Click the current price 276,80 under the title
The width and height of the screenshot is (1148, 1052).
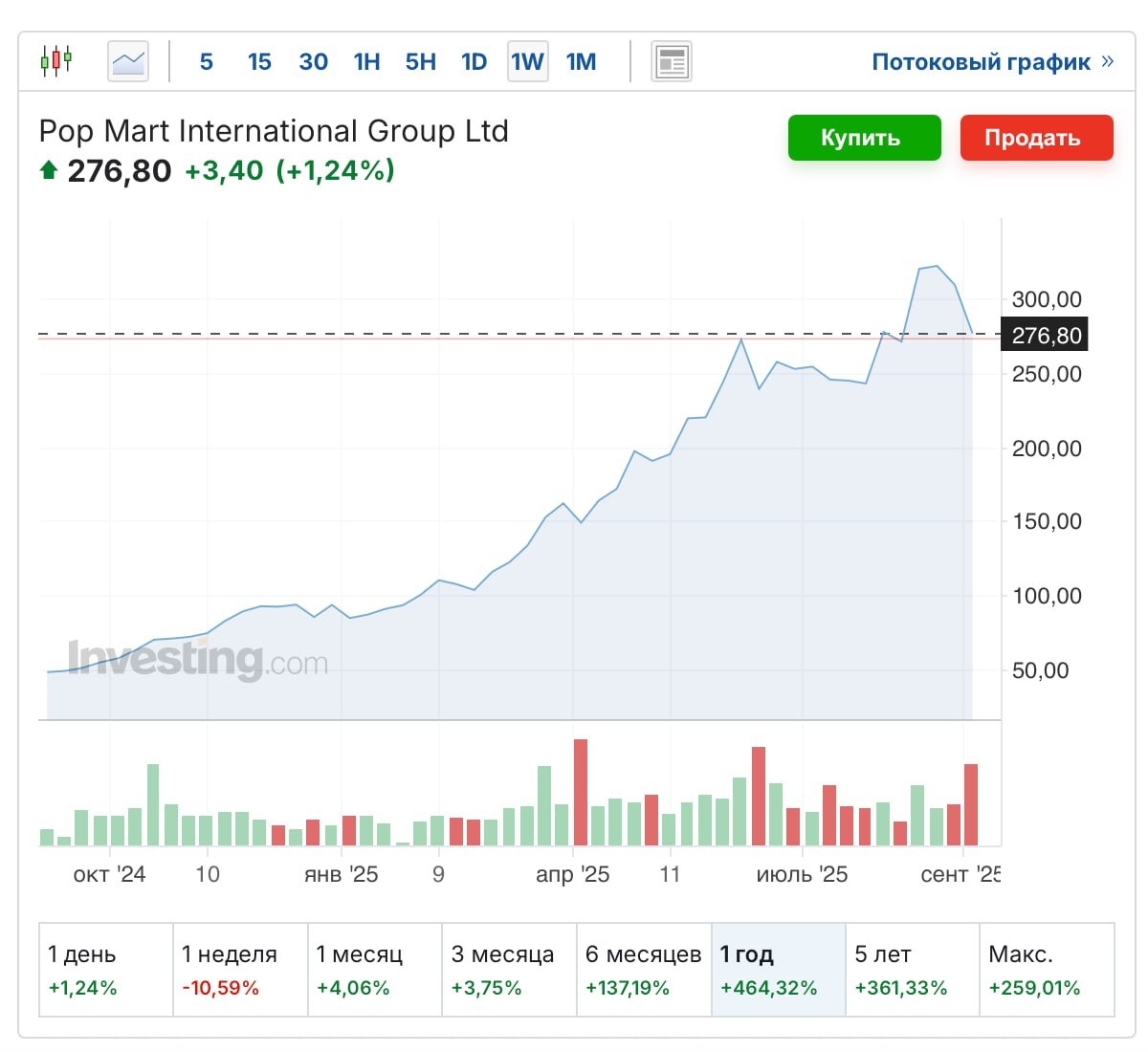click(120, 171)
